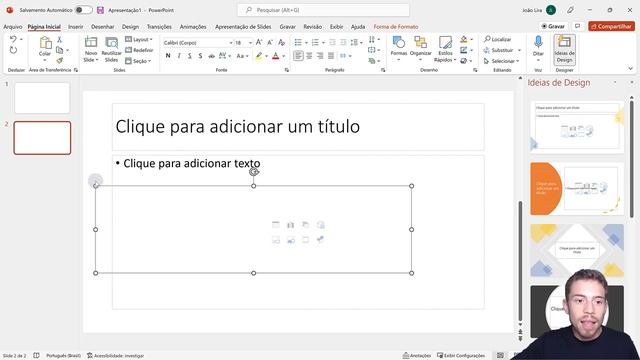Click the Decrease Font Size icon

tap(270, 42)
